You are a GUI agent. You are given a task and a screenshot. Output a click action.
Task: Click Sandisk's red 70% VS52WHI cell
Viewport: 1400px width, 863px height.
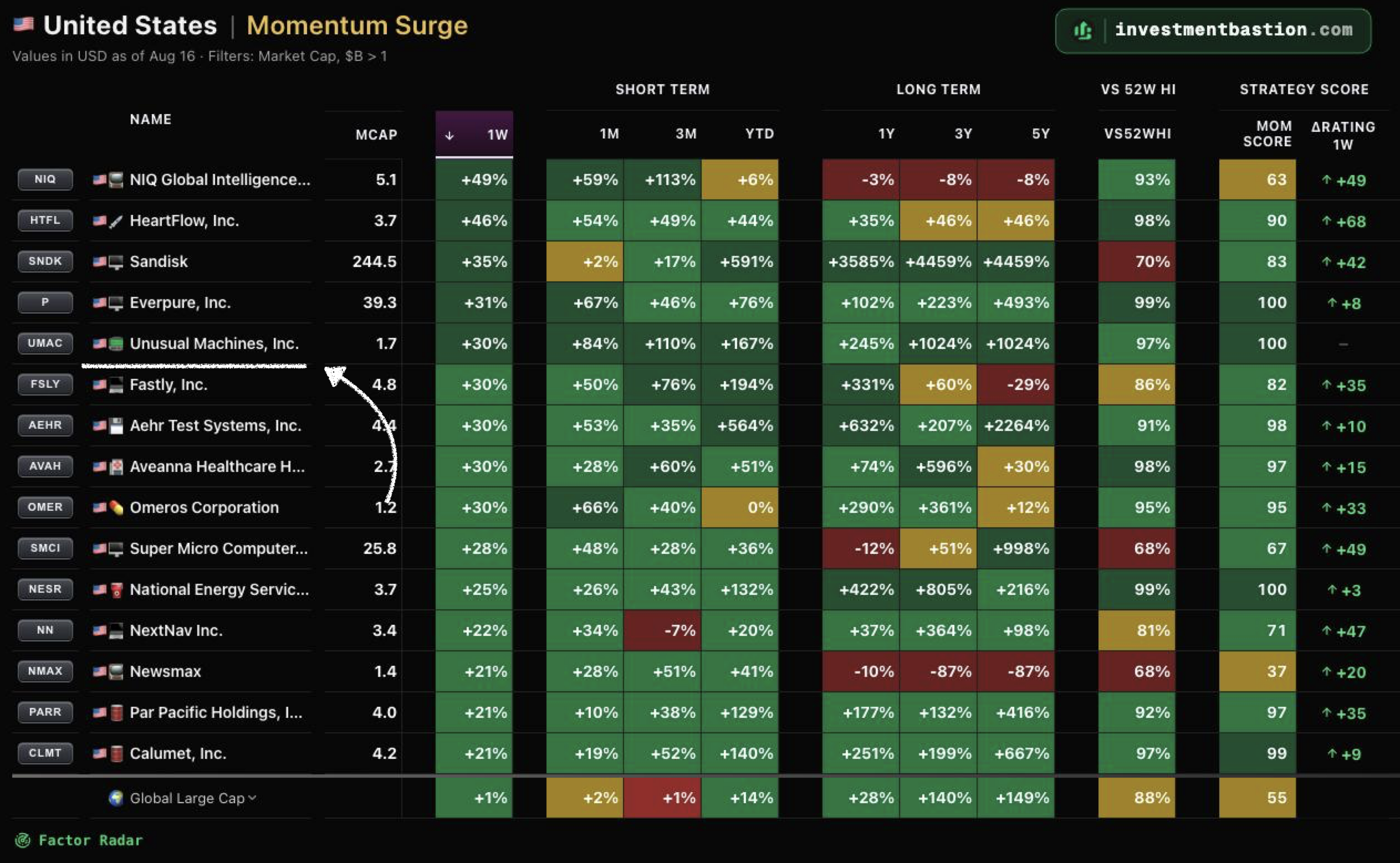[x=1137, y=261]
